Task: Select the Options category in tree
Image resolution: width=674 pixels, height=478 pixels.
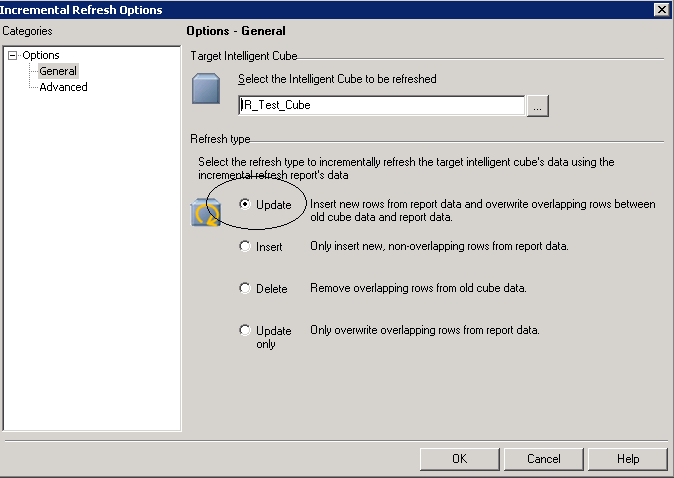Action: click(x=41, y=56)
